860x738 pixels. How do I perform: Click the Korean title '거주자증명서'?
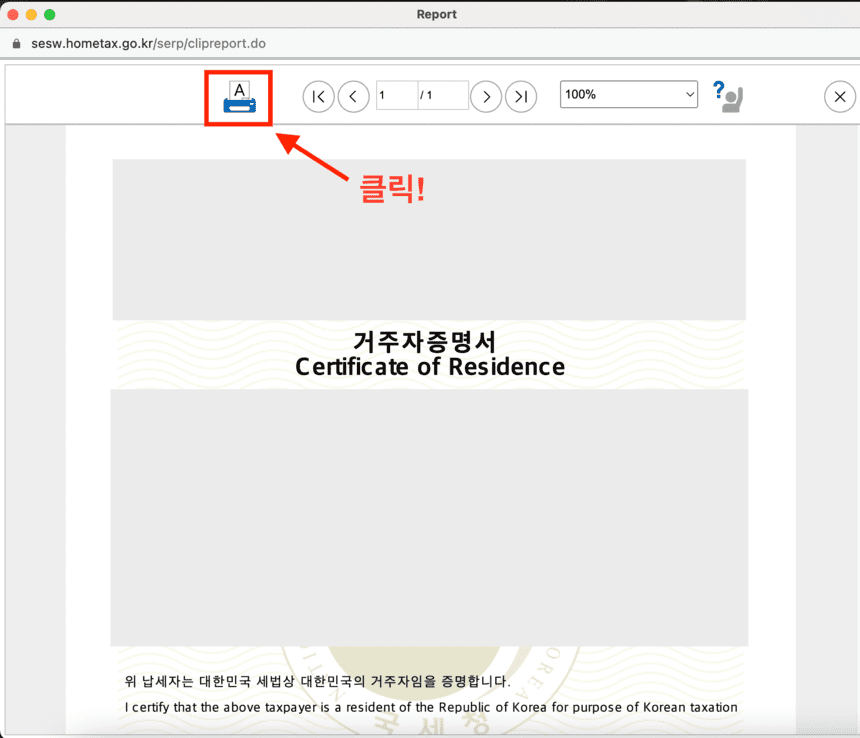(x=425, y=342)
